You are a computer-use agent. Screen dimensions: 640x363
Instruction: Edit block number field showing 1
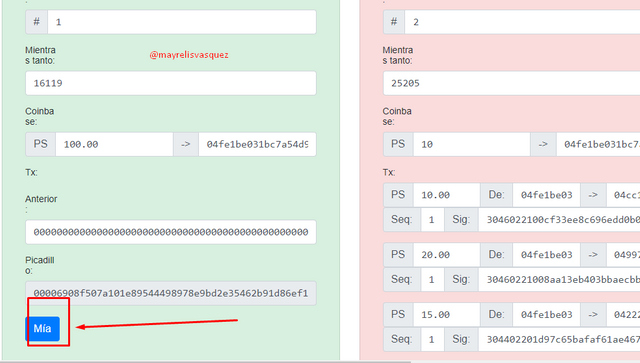coord(182,22)
